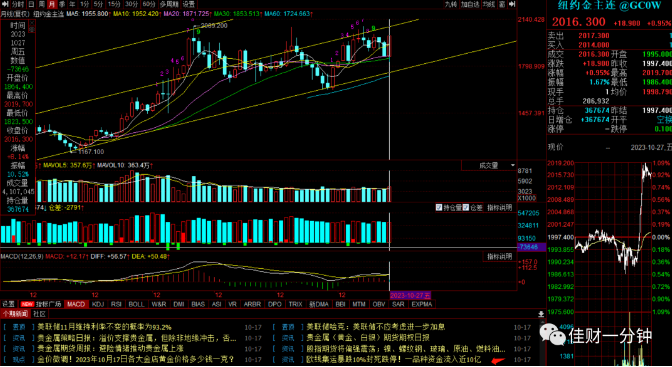
Task: Select the DPO indicator tab
Action: 274,304
